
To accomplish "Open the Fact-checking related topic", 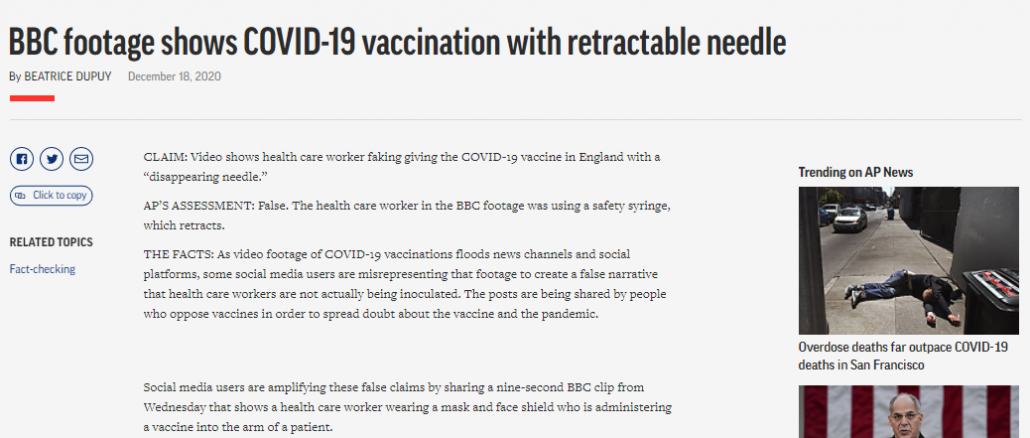I will (42, 269).
